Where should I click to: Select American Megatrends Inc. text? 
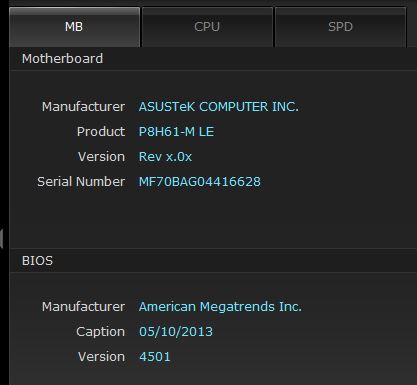pyautogui.click(x=220, y=307)
